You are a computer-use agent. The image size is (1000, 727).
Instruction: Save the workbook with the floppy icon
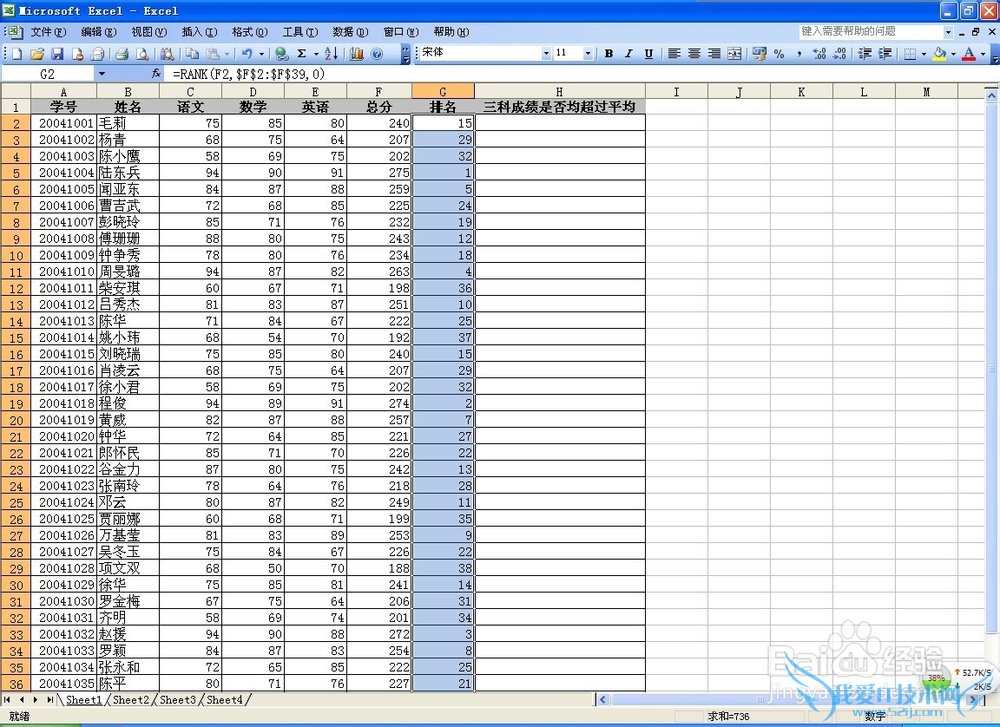pyautogui.click(x=57, y=54)
